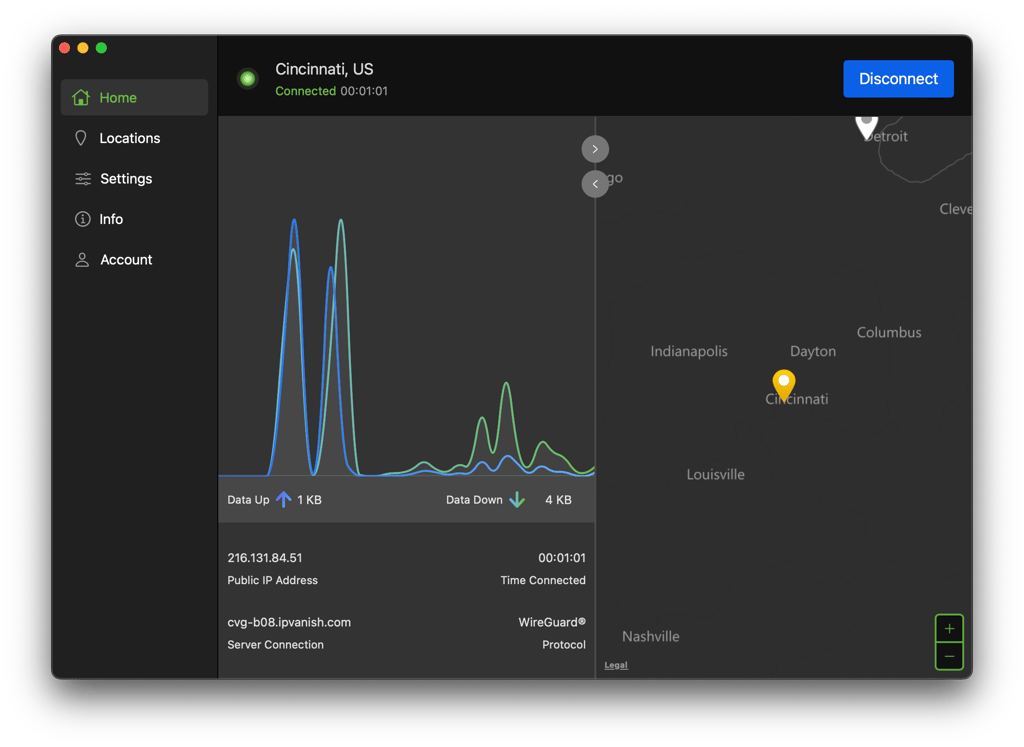Disconnect from the VPN
The height and width of the screenshot is (747, 1024).
[898, 79]
